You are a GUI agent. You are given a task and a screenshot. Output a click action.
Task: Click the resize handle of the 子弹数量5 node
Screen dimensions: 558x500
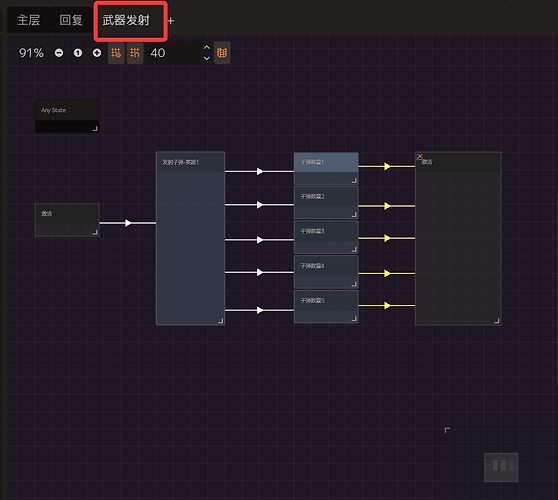pos(354,319)
